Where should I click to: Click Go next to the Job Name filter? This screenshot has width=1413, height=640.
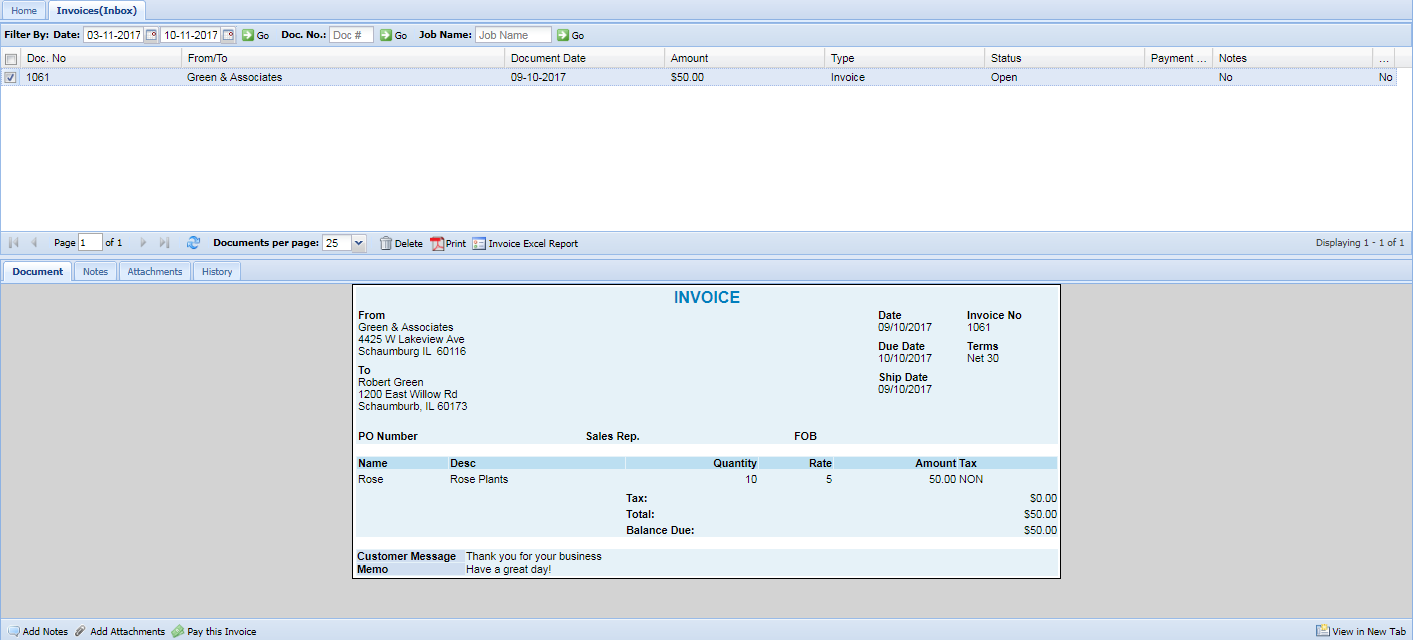570,35
